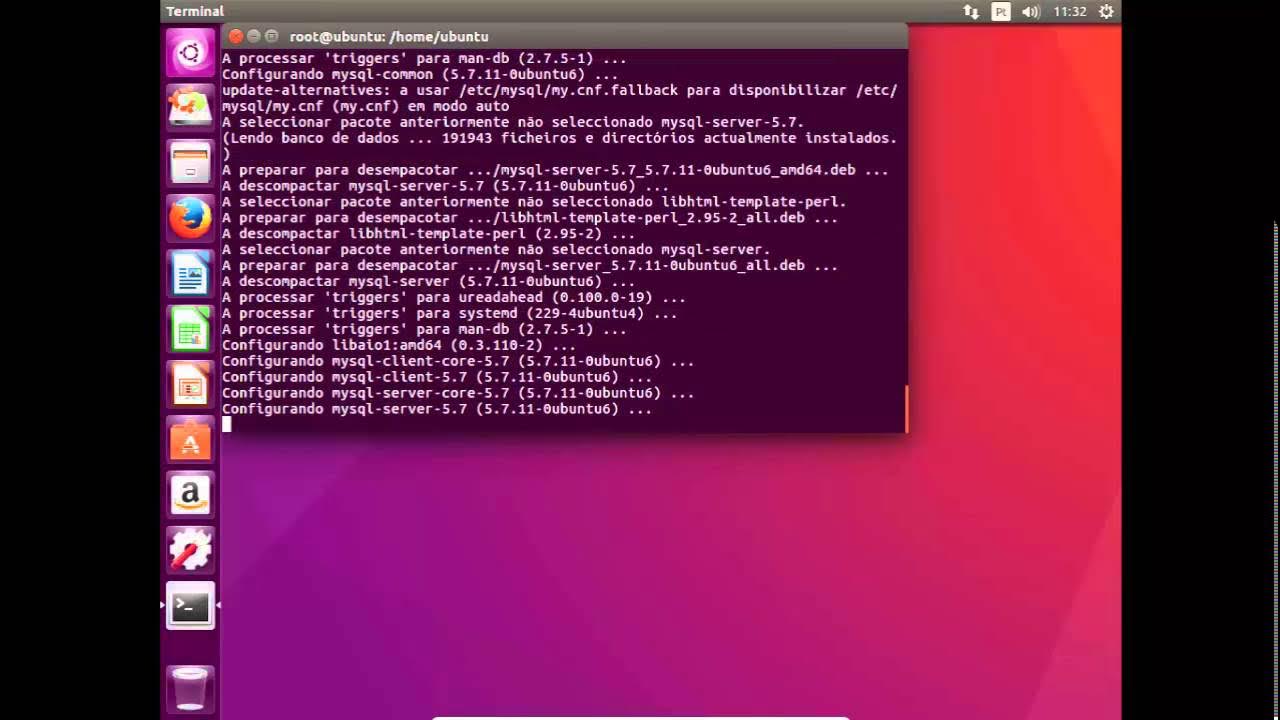Viewport: 1280px width, 720px height.
Task: Show calendar via 11:32 clock
Action: tap(1069, 11)
